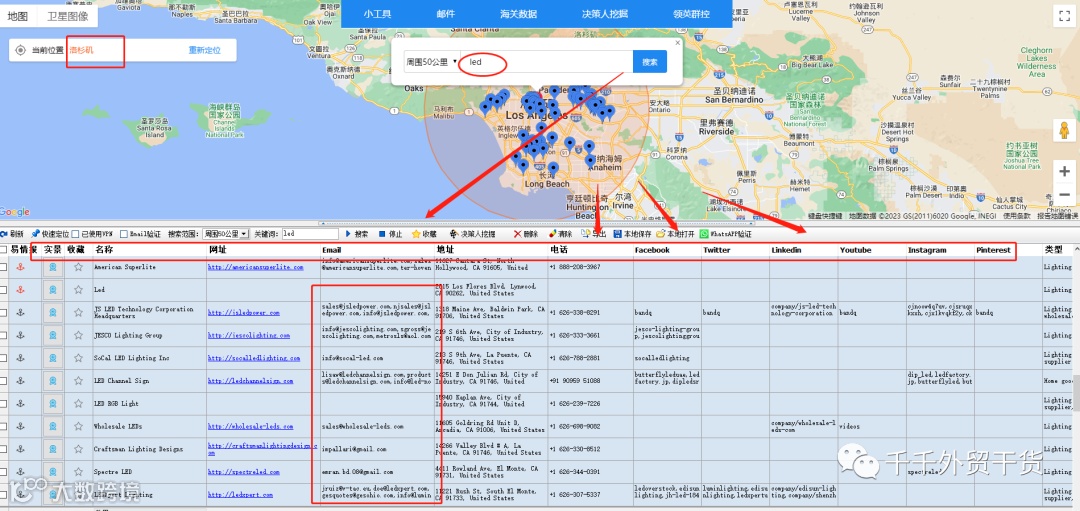The width and height of the screenshot is (1080, 511).
Task: Check the JS LED Technology Corporation row checkbox
Action: pyautogui.click(x=3, y=313)
